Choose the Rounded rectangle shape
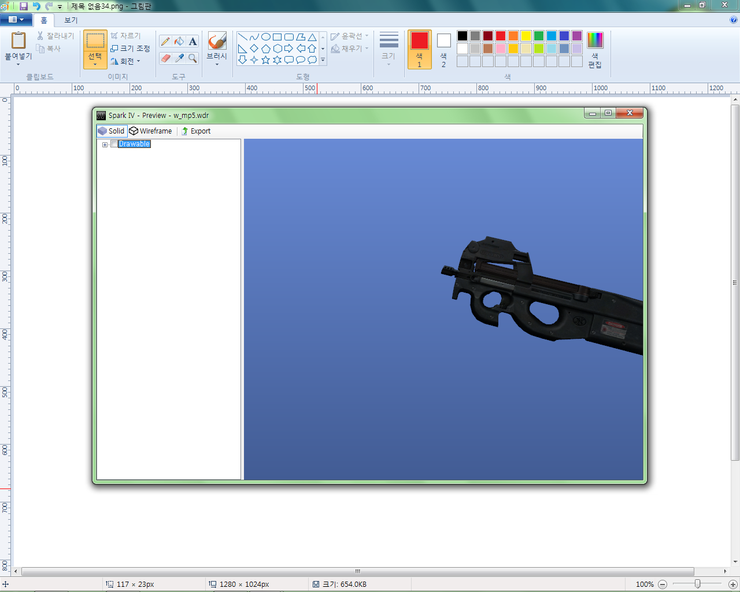The image size is (740, 592). tap(289, 37)
